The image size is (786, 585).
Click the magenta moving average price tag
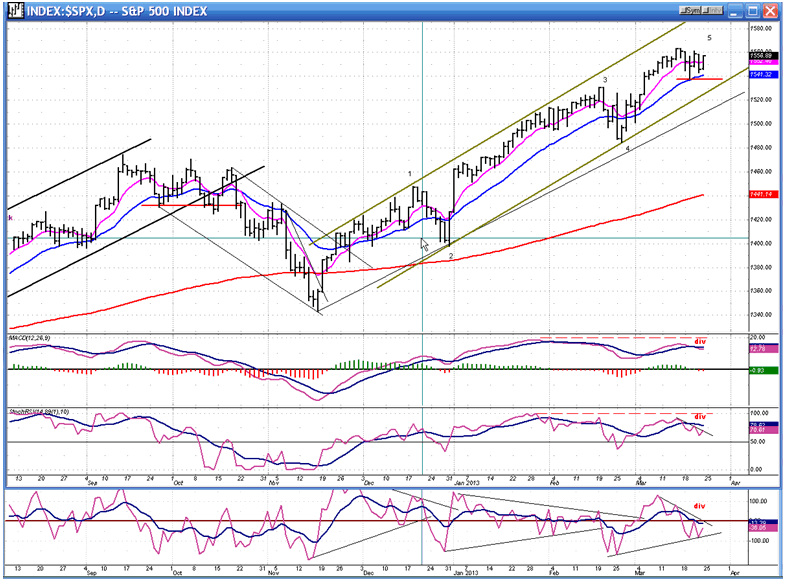point(763,61)
